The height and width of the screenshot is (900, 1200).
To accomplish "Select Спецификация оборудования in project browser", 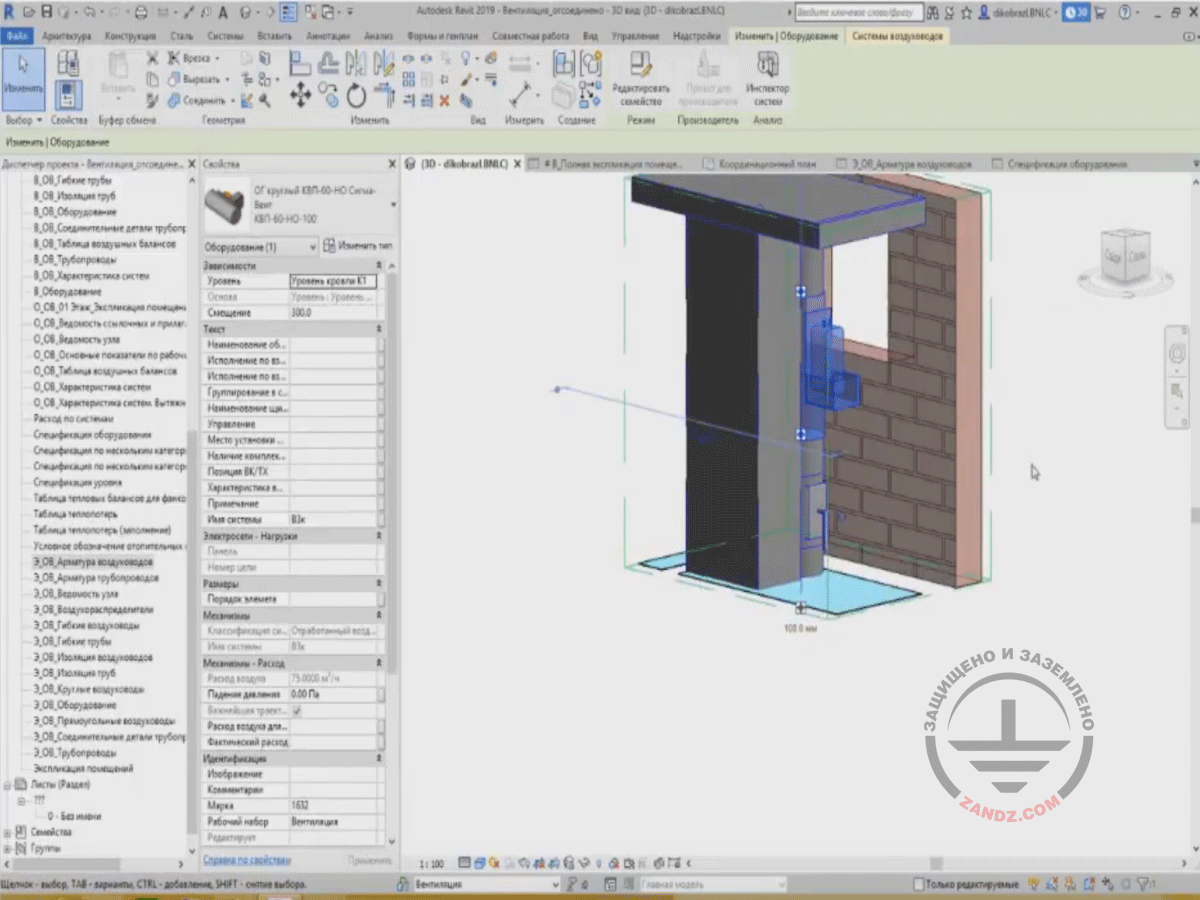I will [92, 435].
